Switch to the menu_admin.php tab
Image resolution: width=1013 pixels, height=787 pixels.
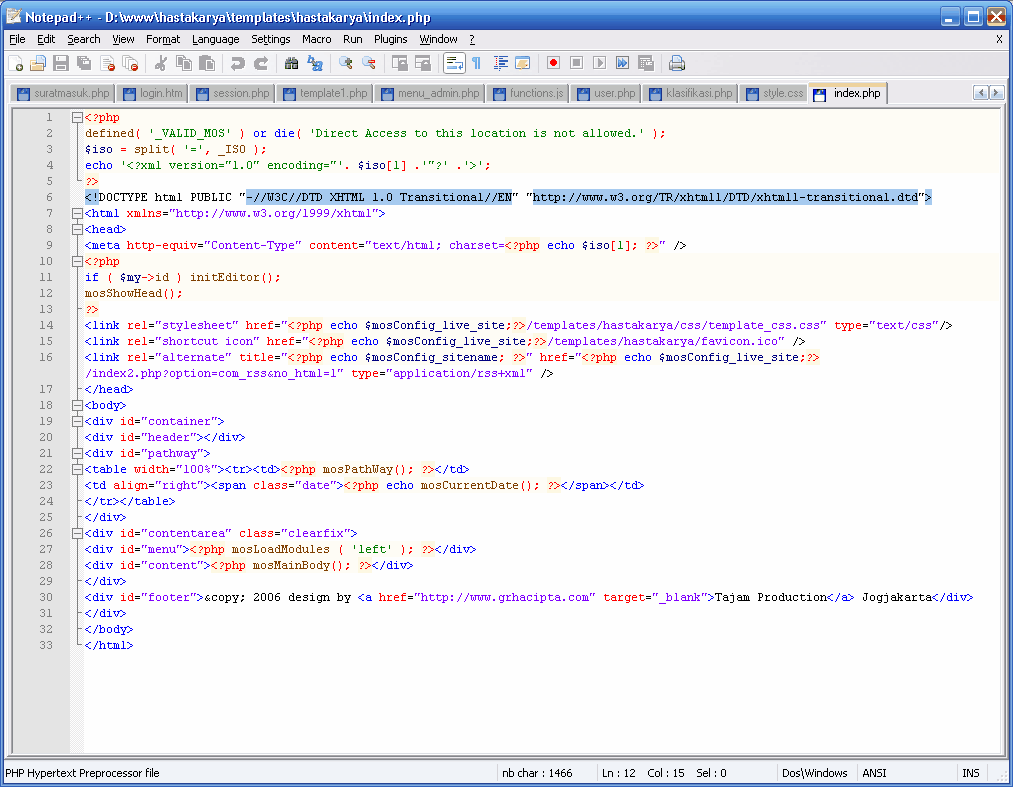click(430, 93)
